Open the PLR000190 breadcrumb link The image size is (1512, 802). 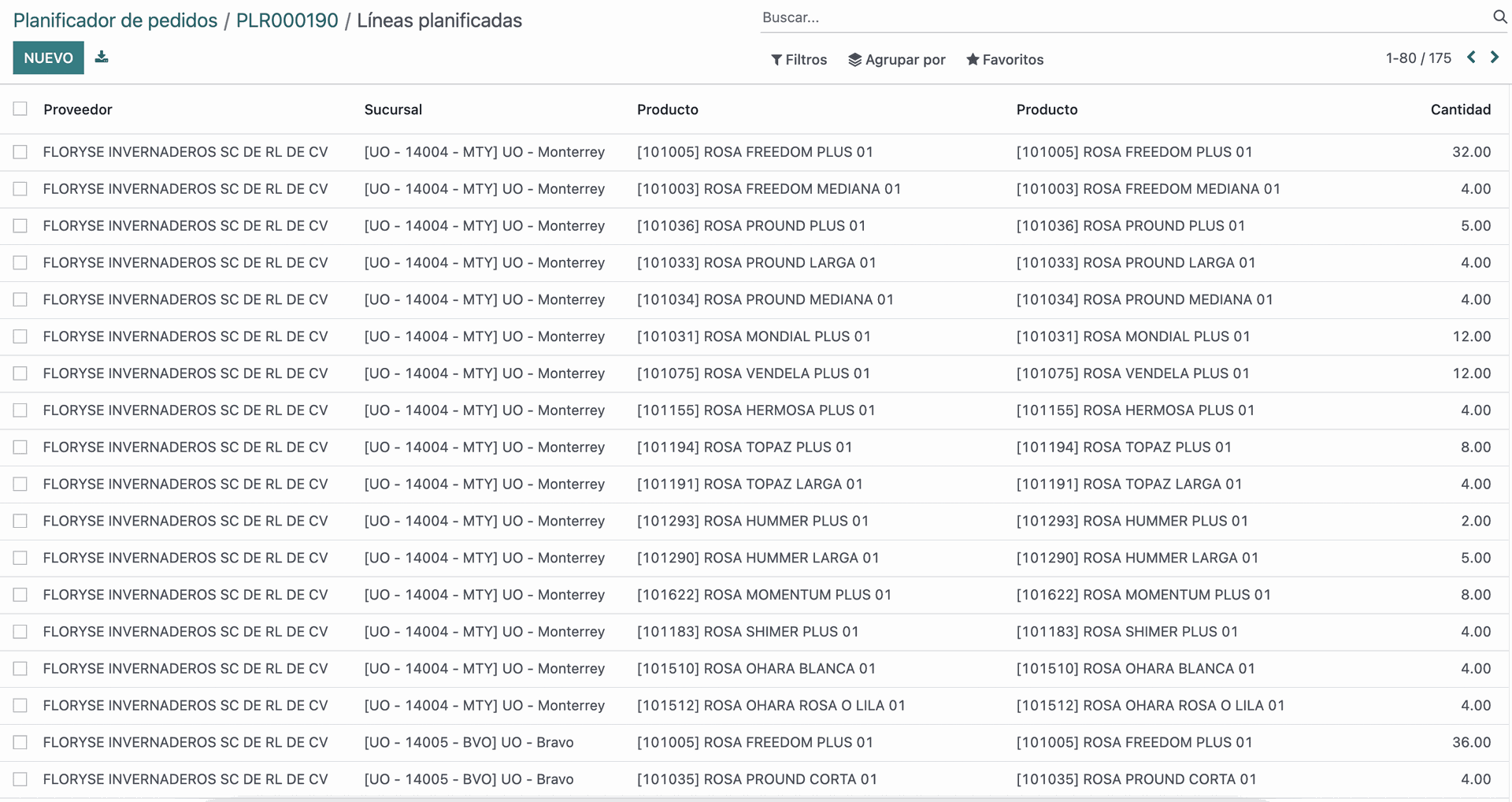[287, 20]
